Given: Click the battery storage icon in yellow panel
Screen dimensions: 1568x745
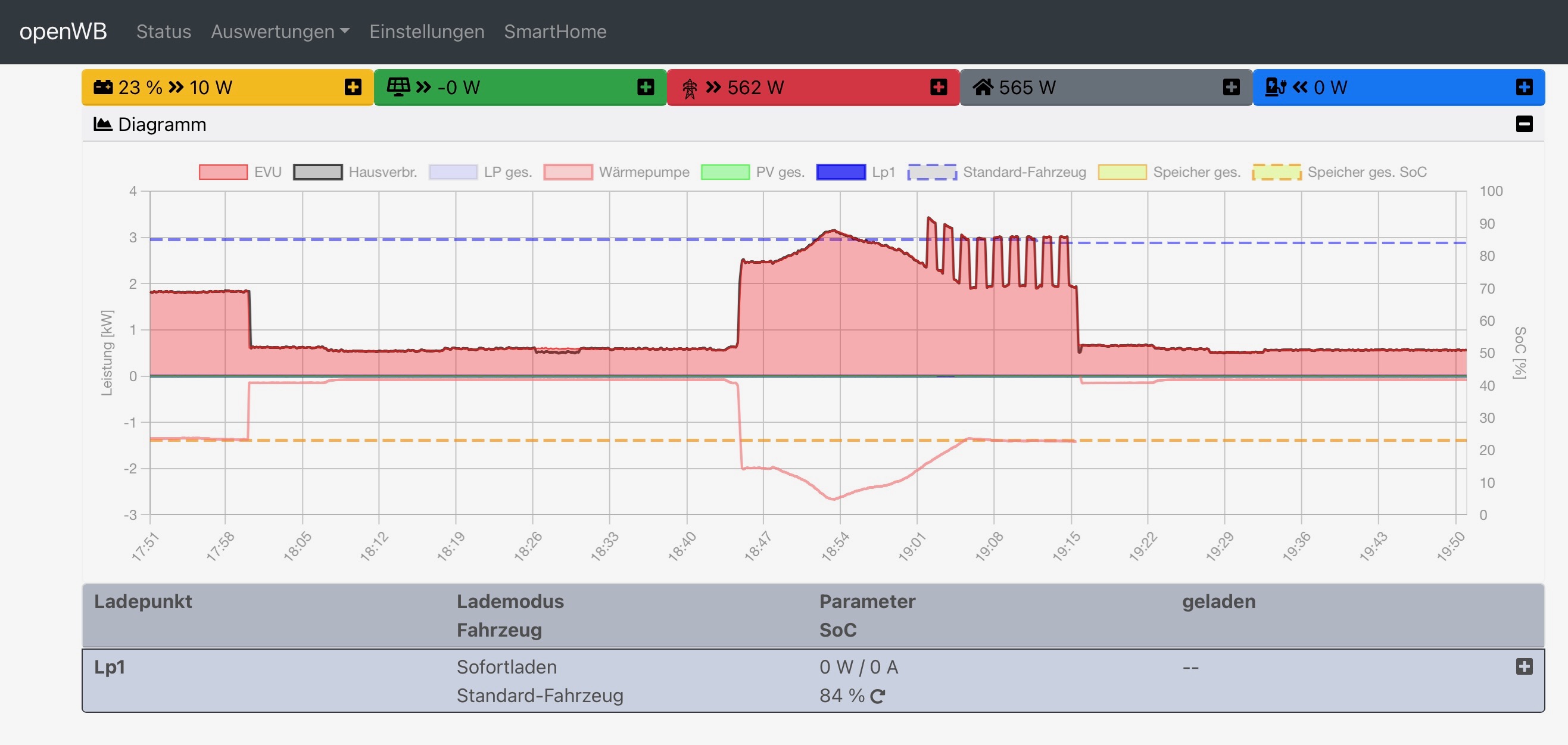Looking at the screenshot, I should click(103, 87).
